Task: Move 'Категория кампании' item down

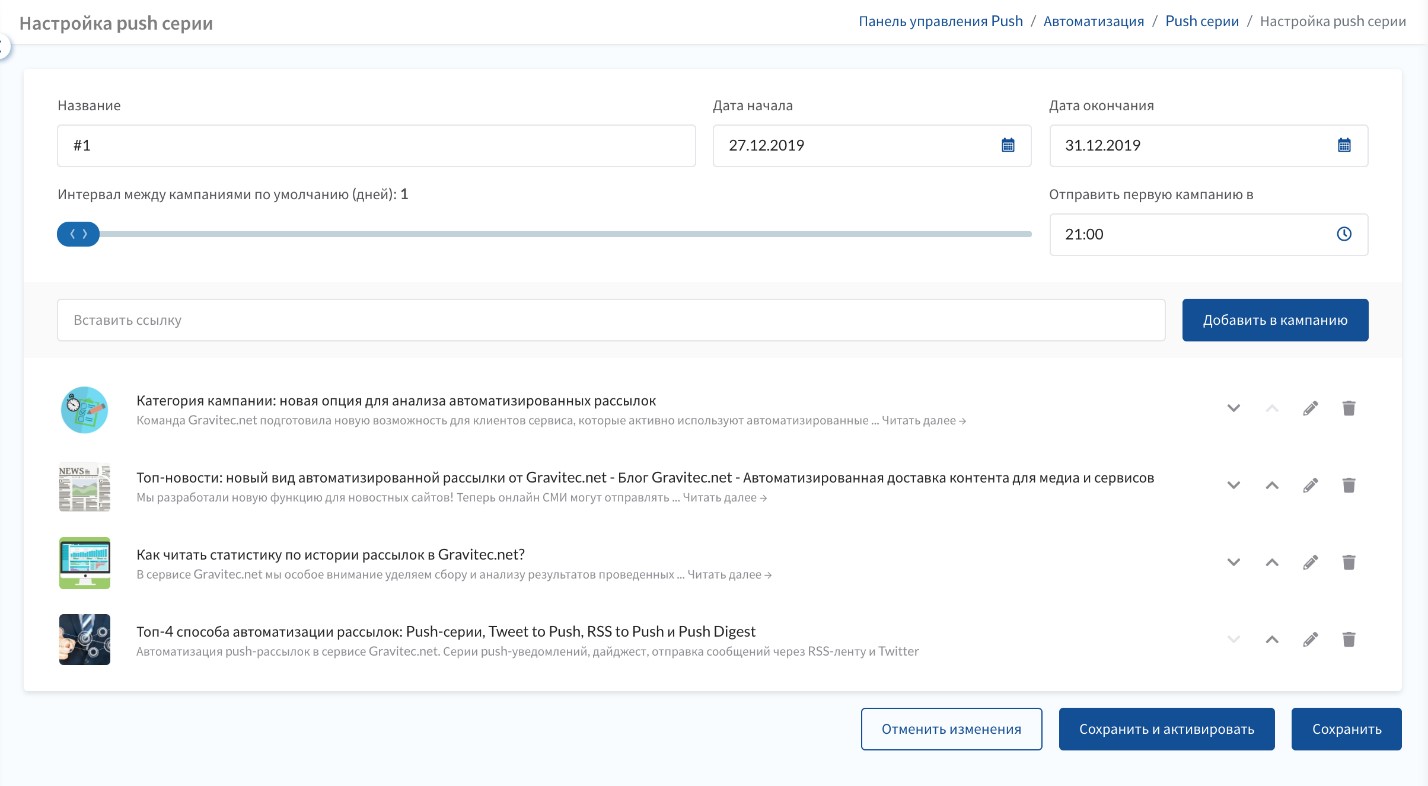Action: [x=1234, y=408]
